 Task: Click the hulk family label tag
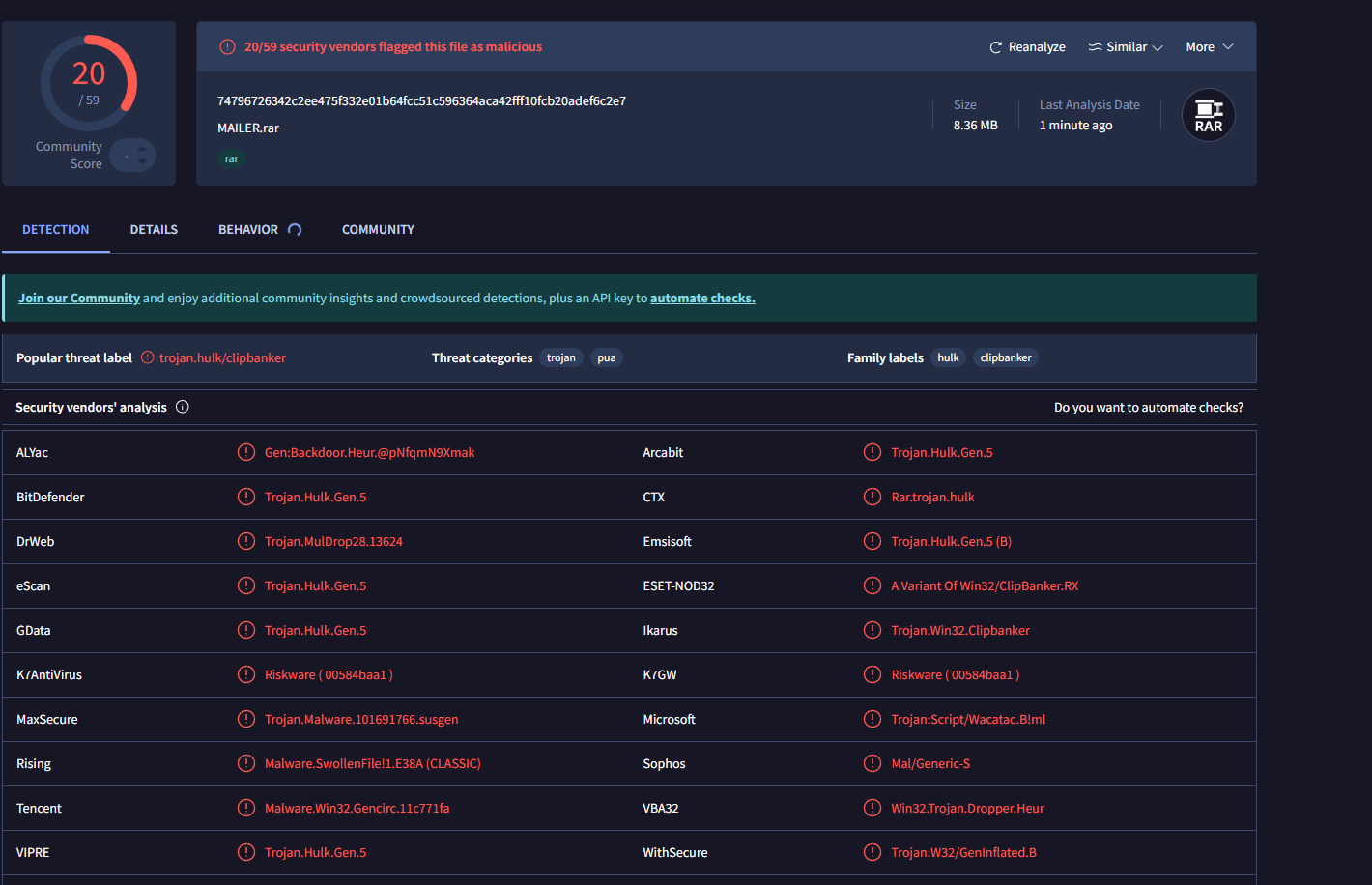click(x=949, y=357)
